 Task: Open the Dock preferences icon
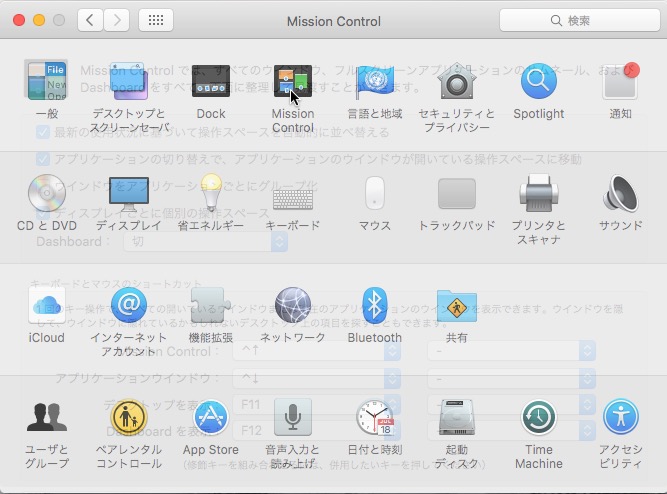[x=211, y=81]
